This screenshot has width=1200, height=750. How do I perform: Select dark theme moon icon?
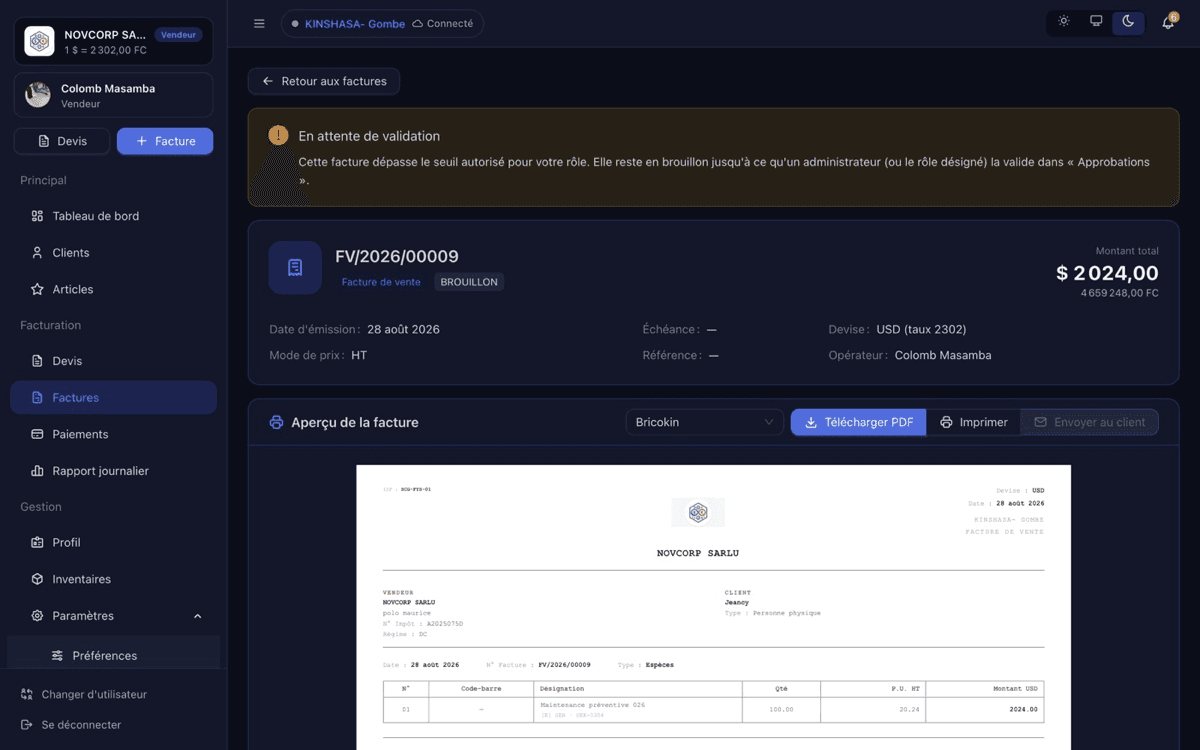[1128, 21]
